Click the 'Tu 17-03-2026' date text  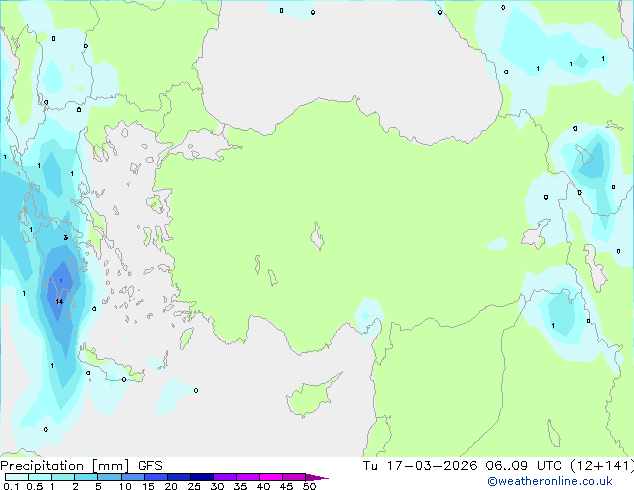(420, 466)
